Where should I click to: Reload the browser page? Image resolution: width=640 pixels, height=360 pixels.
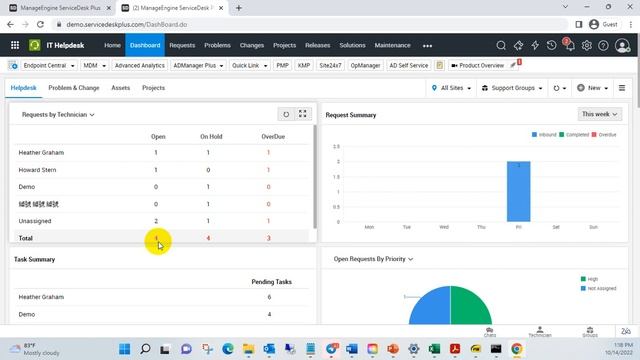40,24
